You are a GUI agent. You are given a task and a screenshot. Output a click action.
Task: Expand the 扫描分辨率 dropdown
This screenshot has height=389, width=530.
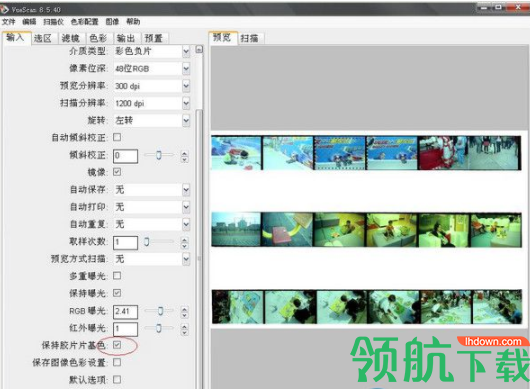pyautogui.click(x=186, y=103)
